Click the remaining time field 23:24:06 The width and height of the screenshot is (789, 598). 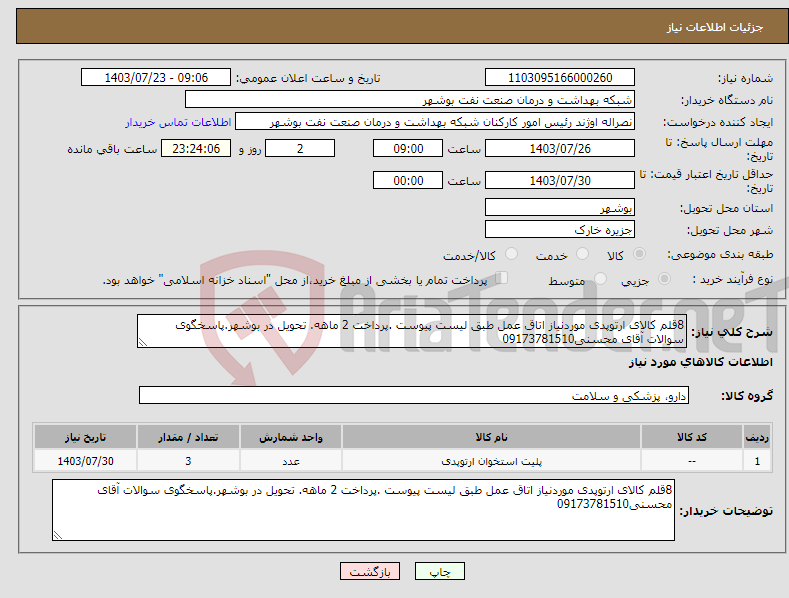[196, 148]
